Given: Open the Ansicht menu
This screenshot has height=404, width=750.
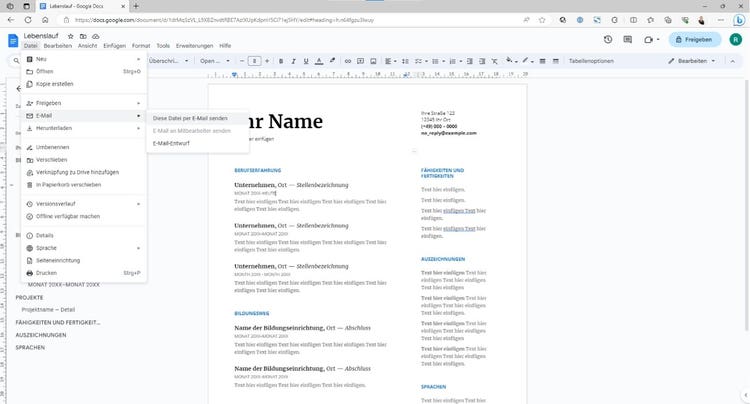Looking at the screenshot, I should click(88, 46).
